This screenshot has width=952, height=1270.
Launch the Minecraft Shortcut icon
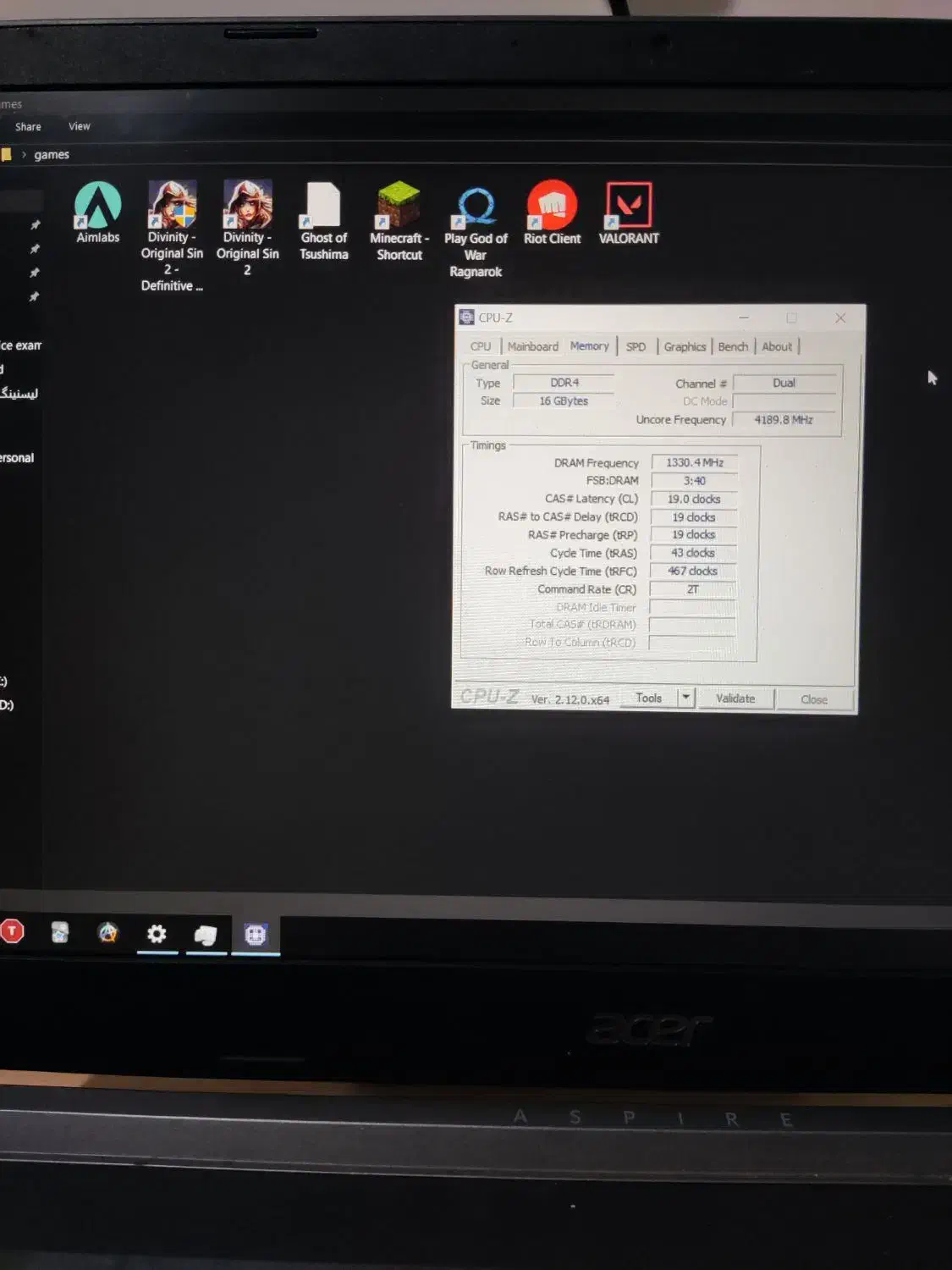click(399, 207)
